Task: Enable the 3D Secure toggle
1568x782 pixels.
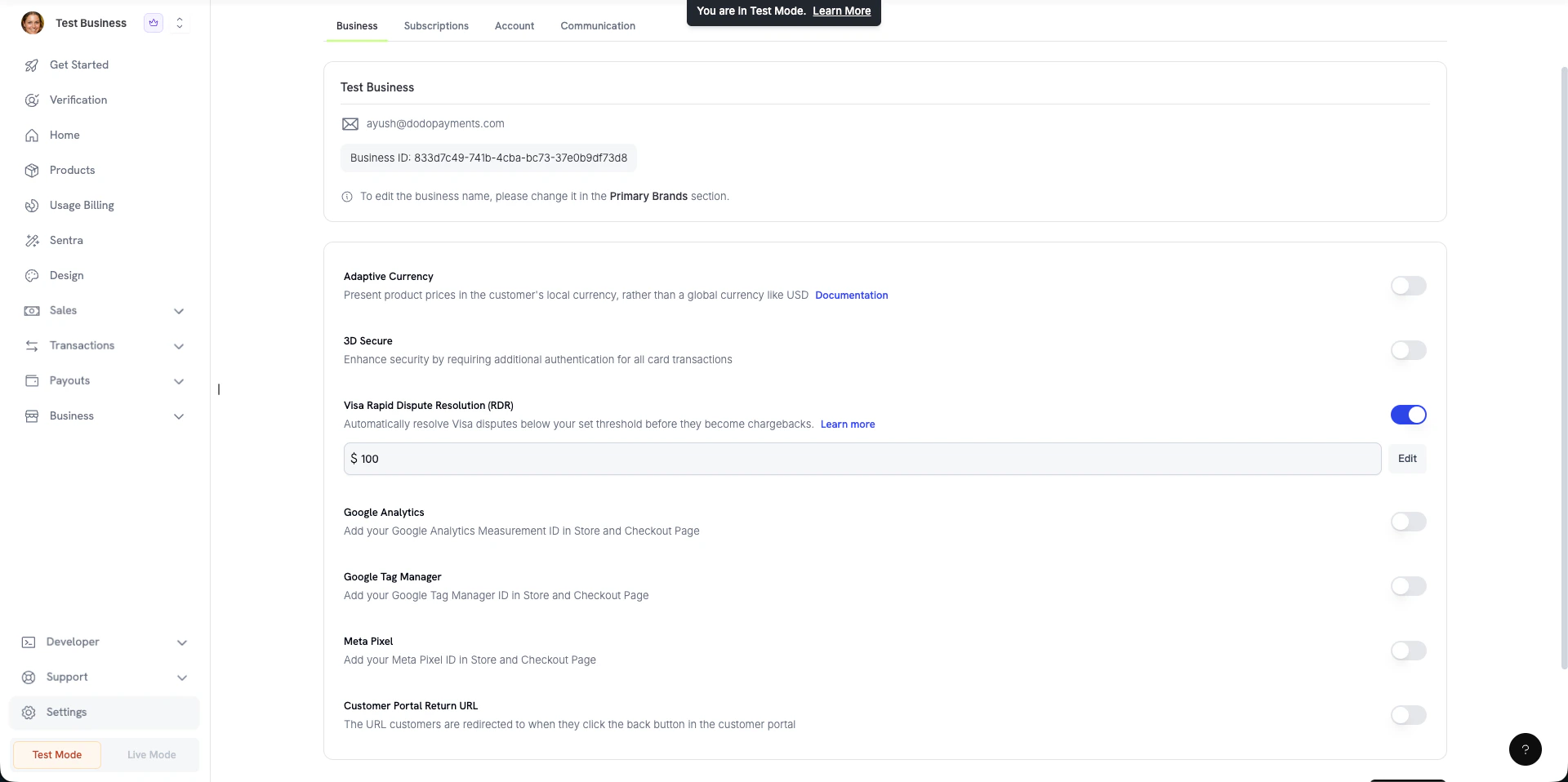Action: click(1408, 350)
